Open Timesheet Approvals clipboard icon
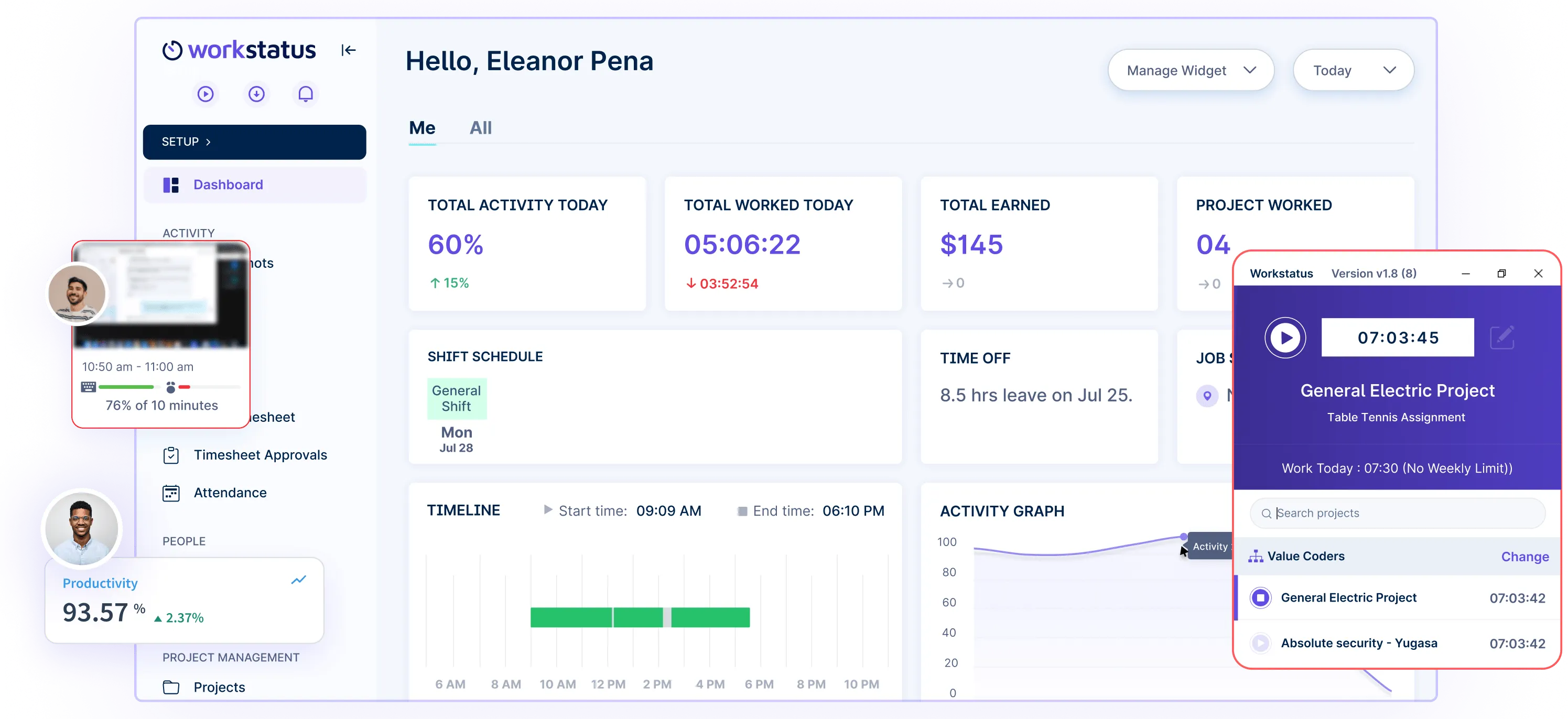 pos(171,454)
